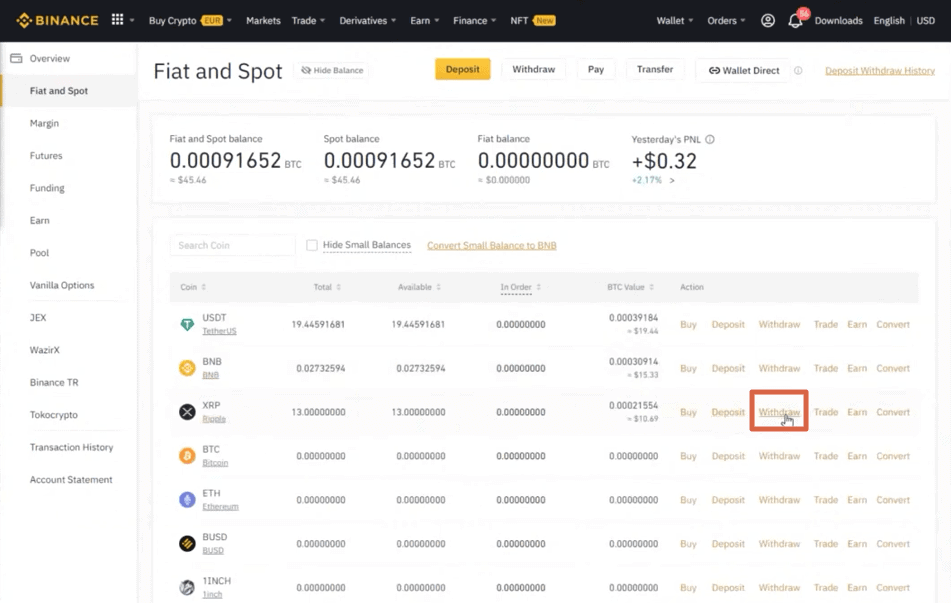Screen dimensions: 951x603
Task: Open the notifications bell icon
Action: click(x=795, y=21)
